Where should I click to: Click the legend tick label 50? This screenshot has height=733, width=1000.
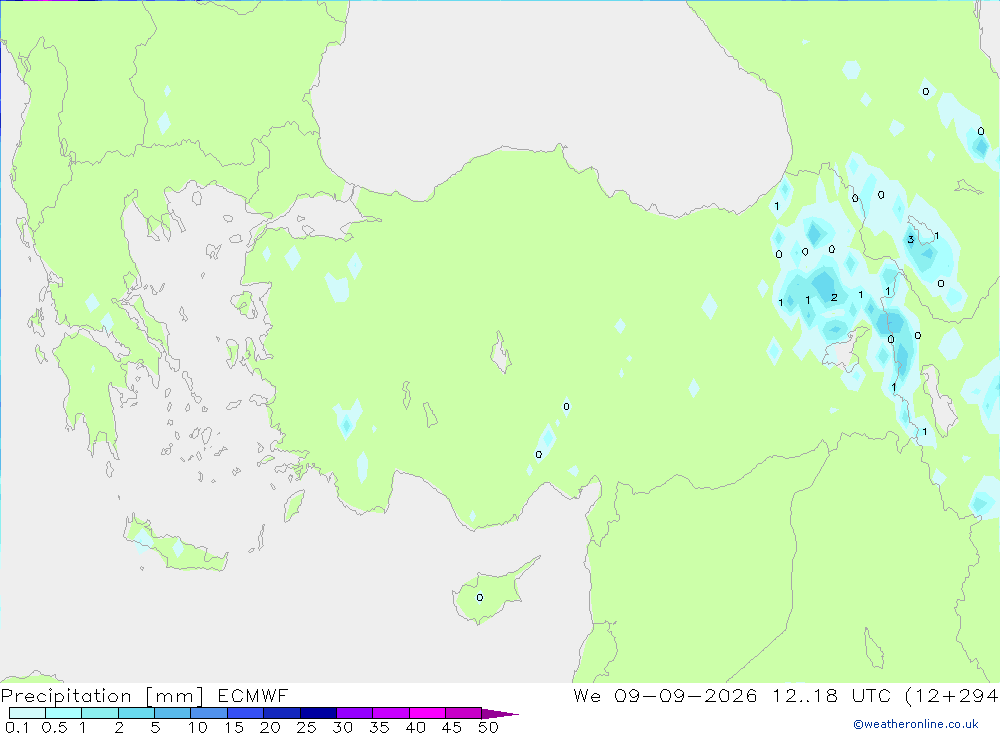[489, 727]
